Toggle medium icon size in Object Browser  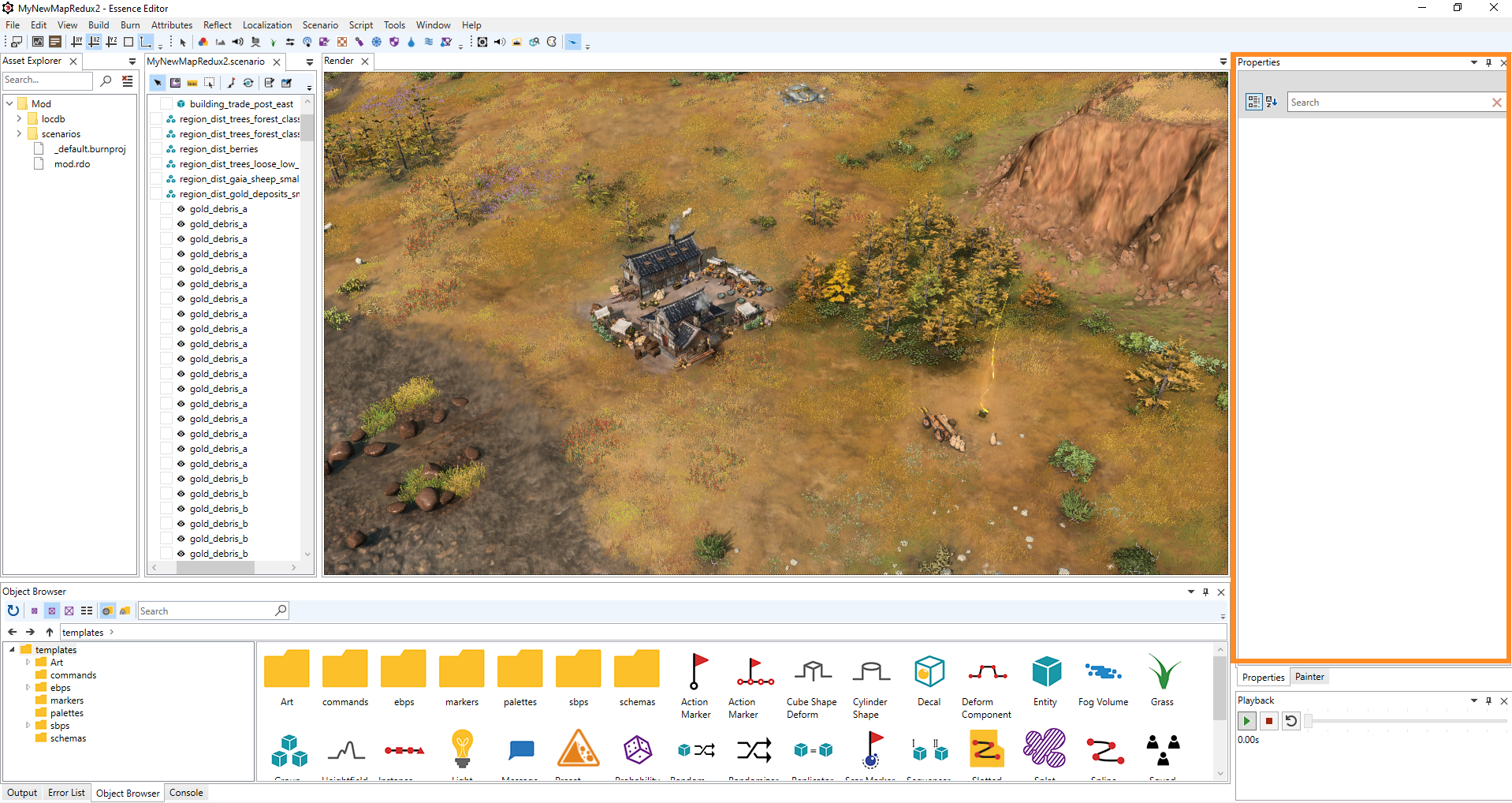51,611
